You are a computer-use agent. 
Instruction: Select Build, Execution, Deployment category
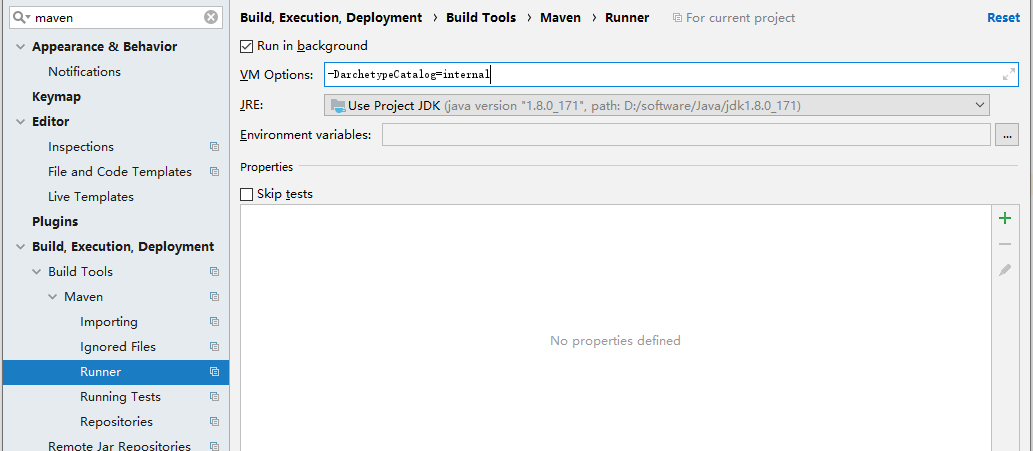click(123, 247)
